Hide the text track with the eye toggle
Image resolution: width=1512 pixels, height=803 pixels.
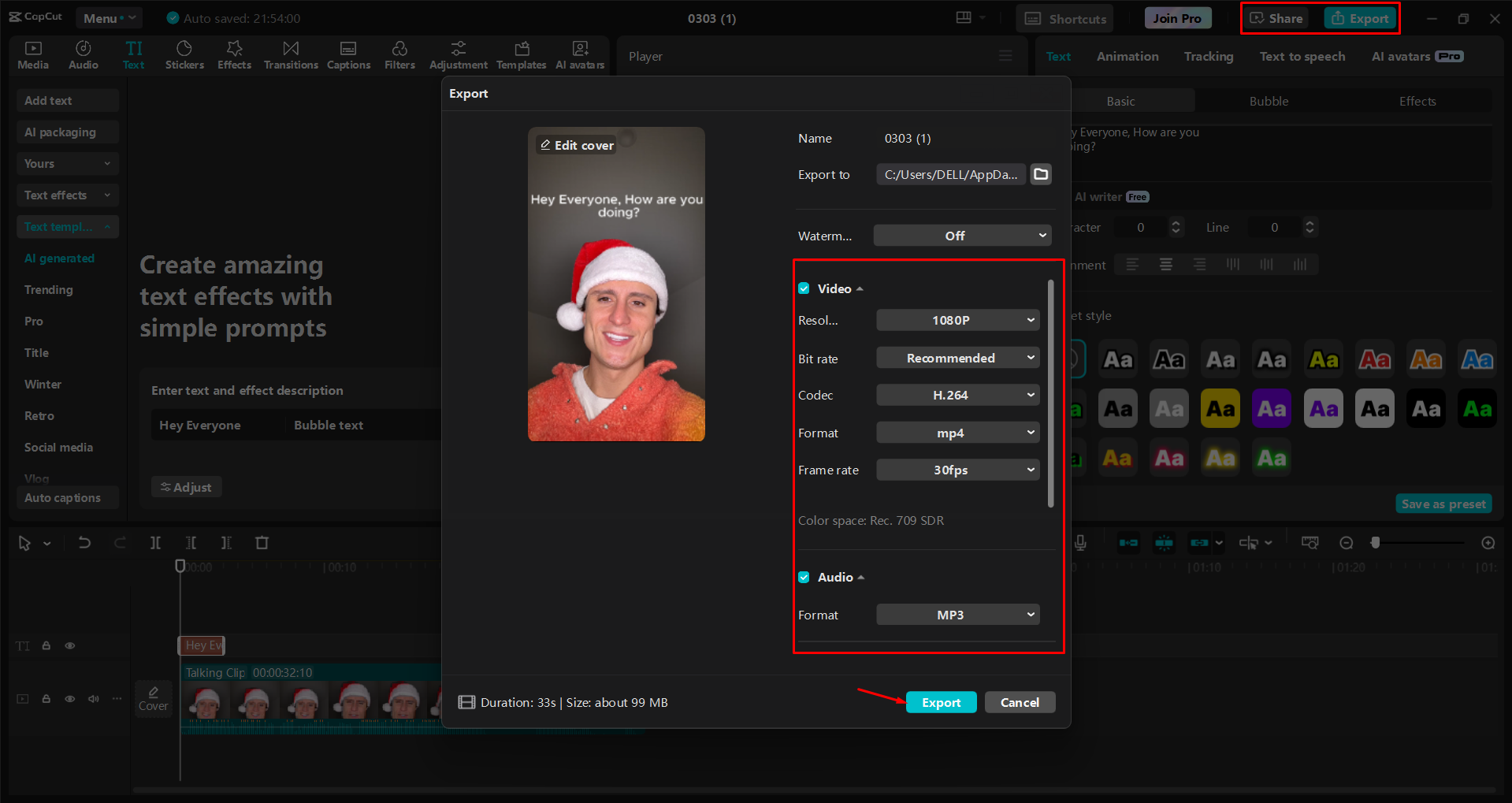tap(69, 645)
